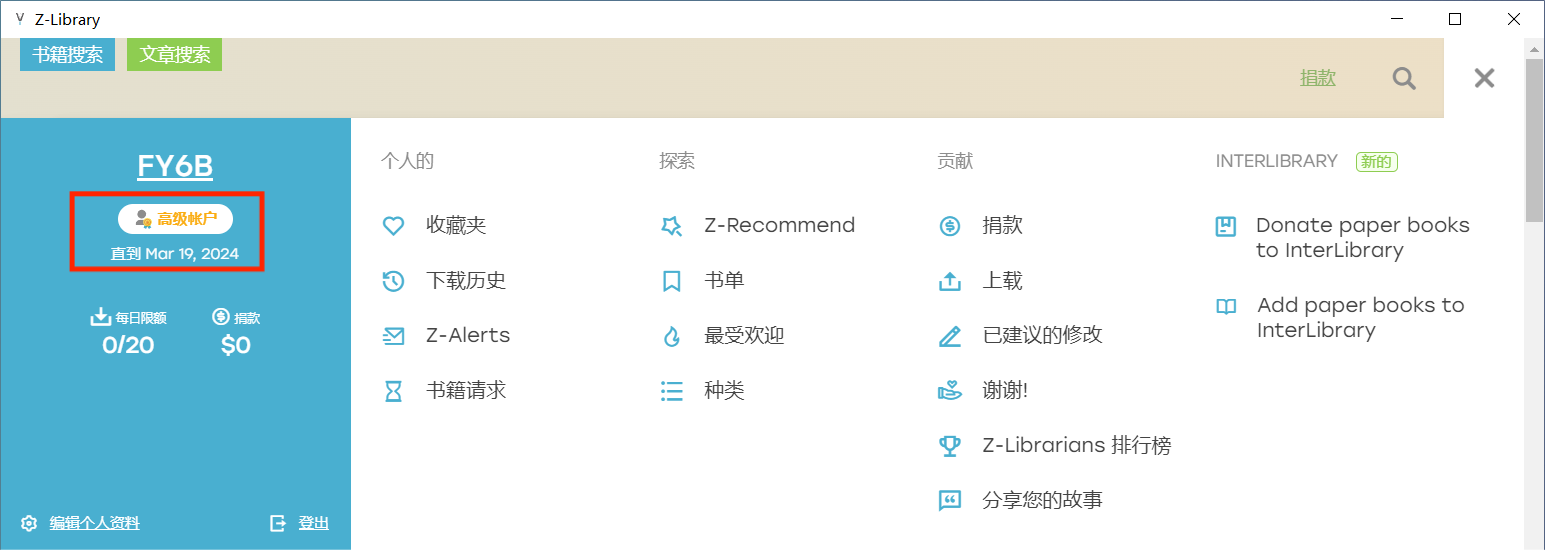
Task: Click the Z-Recommend star icon
Action: click(x=672, y=226)
